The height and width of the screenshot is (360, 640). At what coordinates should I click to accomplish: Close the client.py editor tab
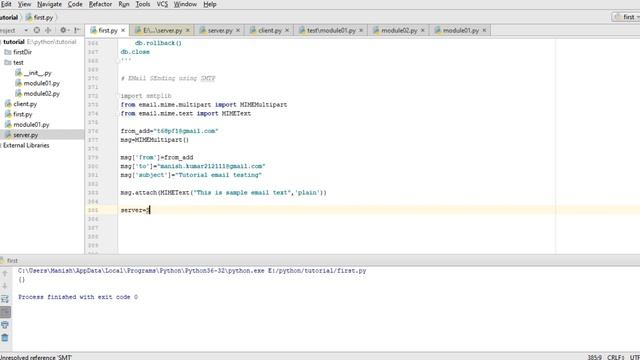click(287, 30)
